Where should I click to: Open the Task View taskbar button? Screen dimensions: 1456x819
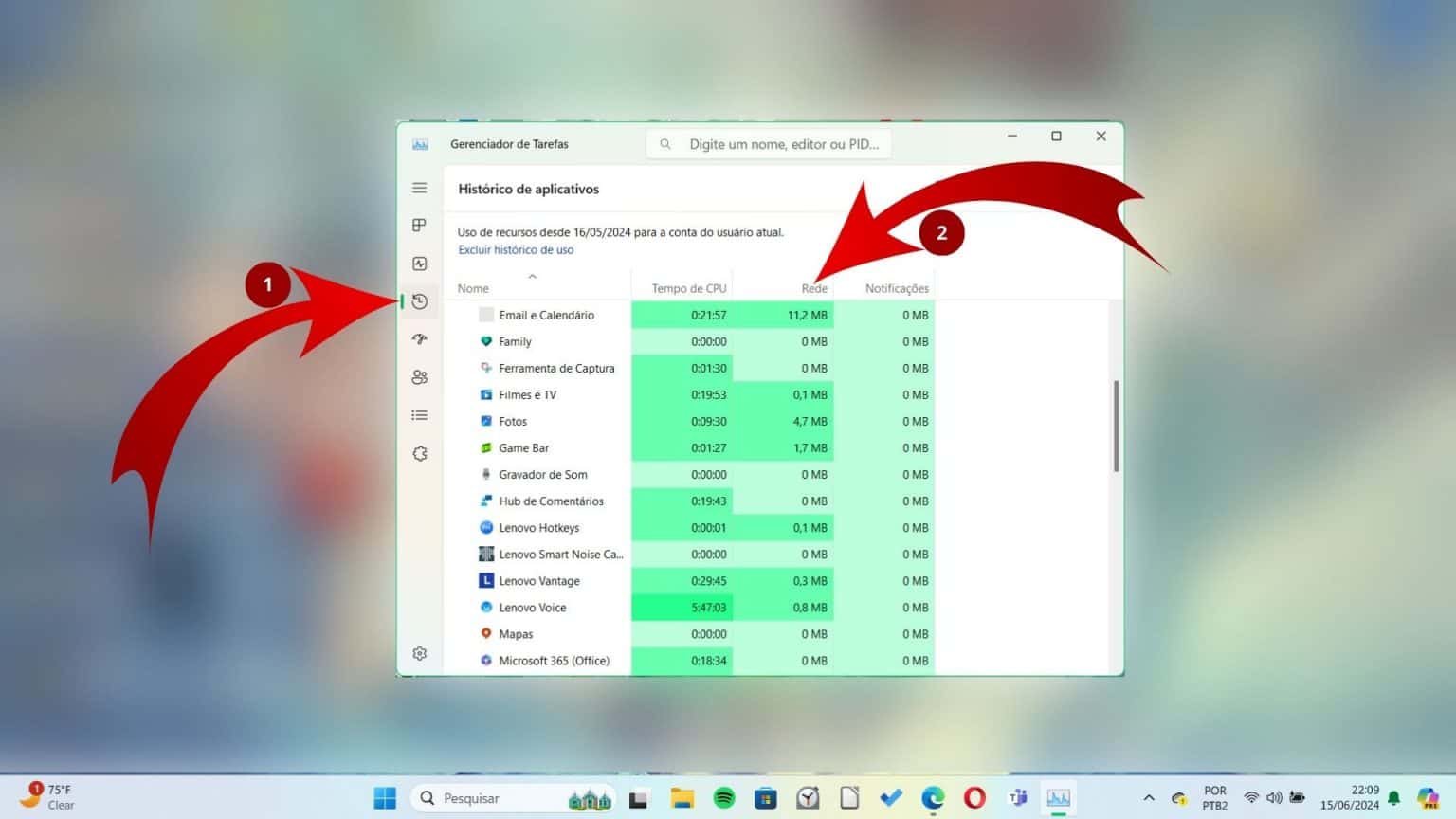[639, 798]
